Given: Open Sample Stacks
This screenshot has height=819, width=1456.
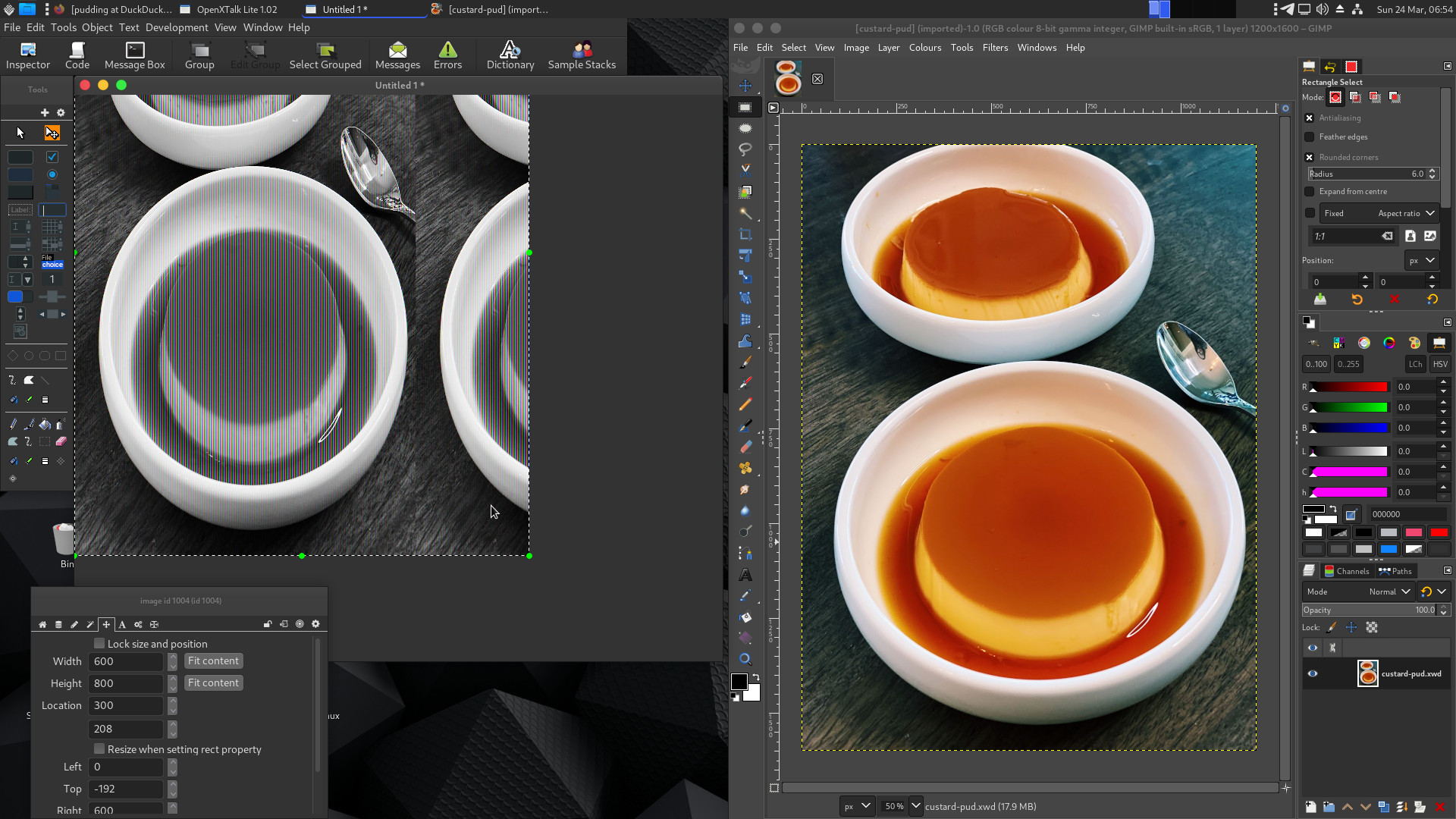Looking at the screenshot, I should coord(582,55).
